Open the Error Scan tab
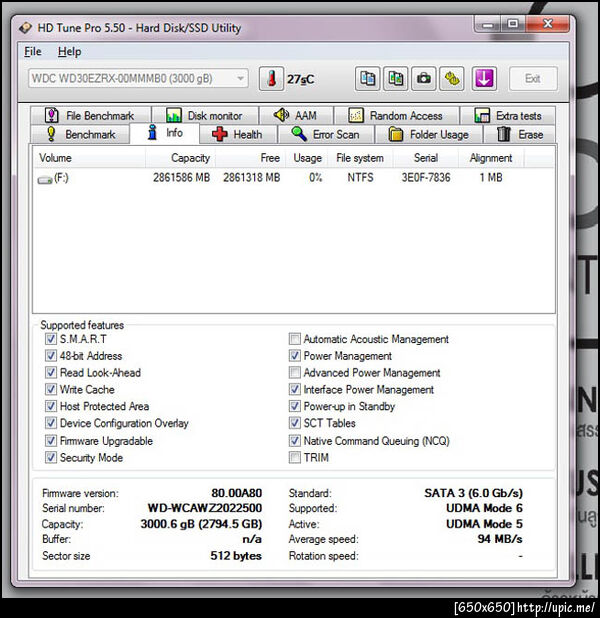 tap(326, 134)
